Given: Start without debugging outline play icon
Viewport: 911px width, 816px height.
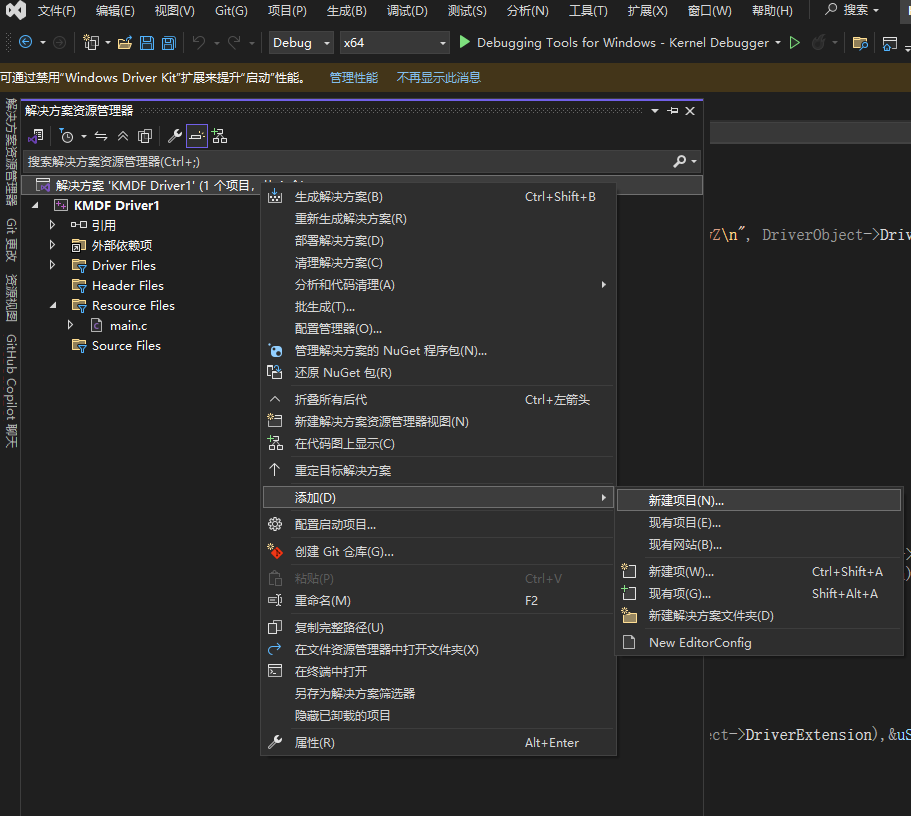Looking at the screenshot, I should (795, 42).
